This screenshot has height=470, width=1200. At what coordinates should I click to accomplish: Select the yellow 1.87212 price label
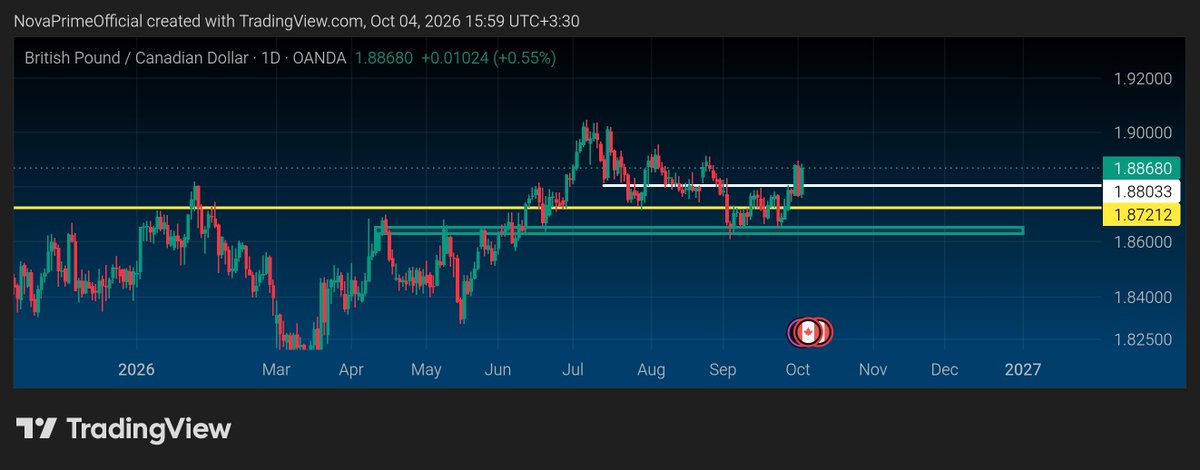(x=1141, y=214)
